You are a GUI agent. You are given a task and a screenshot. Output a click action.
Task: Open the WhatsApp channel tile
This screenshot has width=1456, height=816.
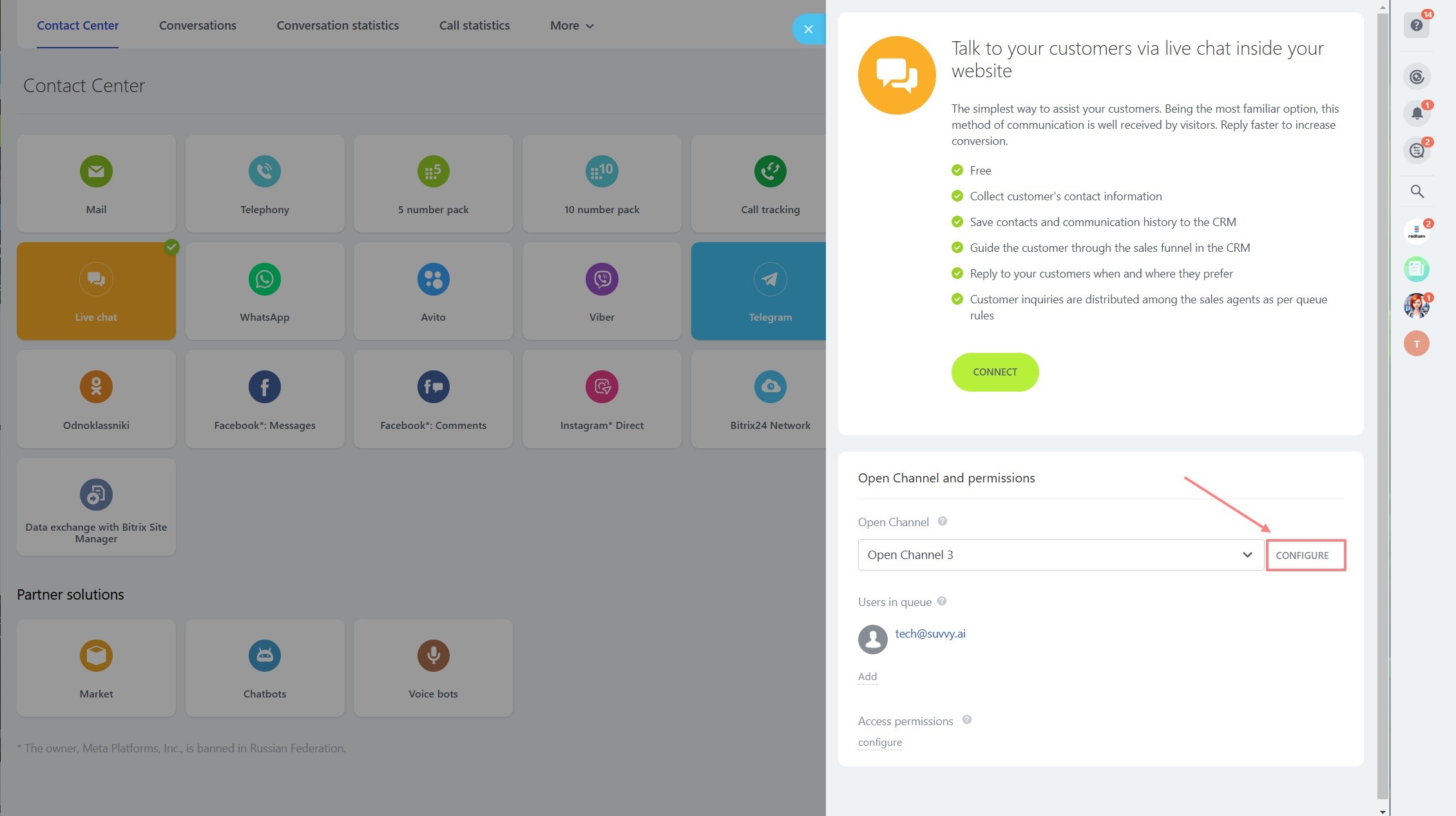click(264, 291)
